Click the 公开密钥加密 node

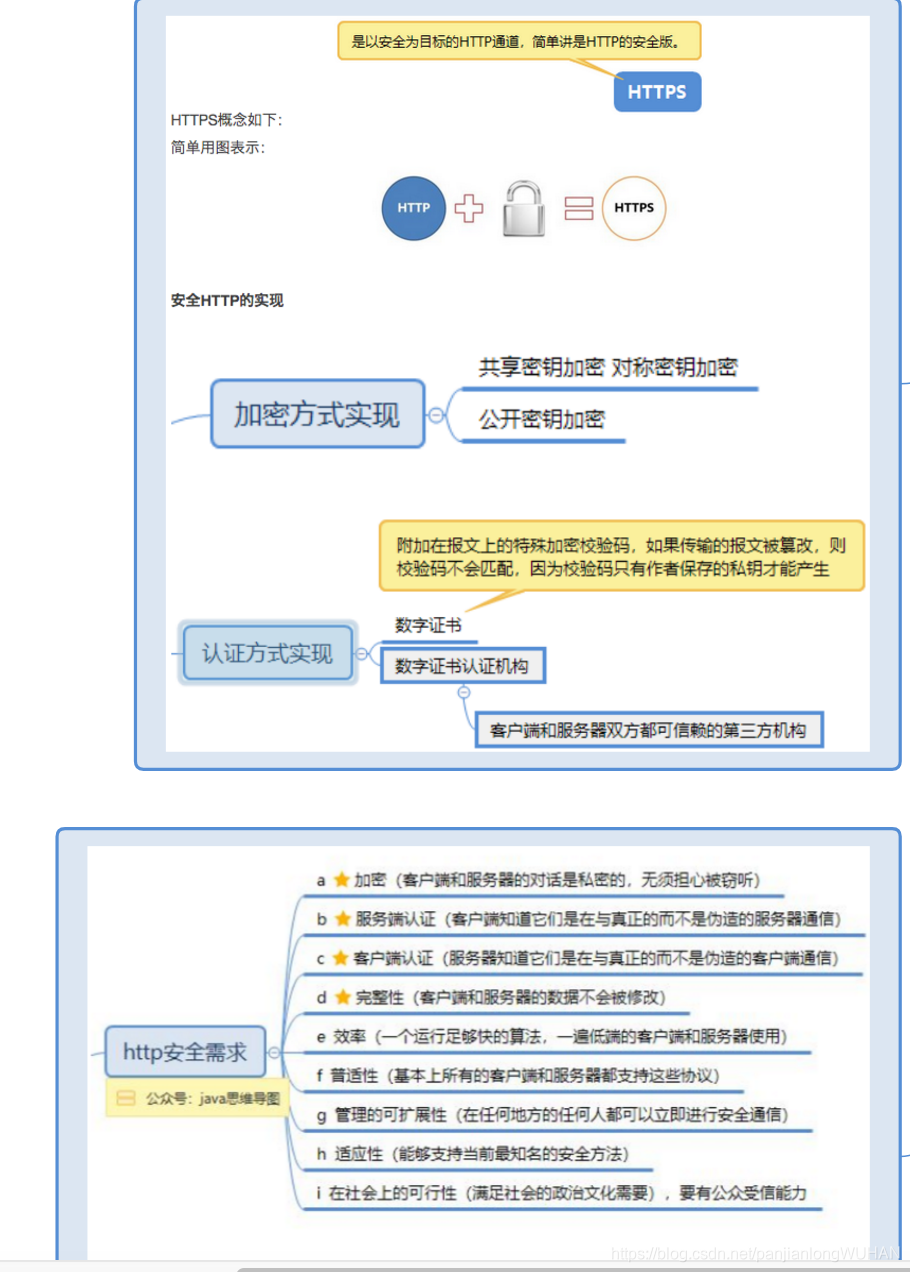[542, 419]
